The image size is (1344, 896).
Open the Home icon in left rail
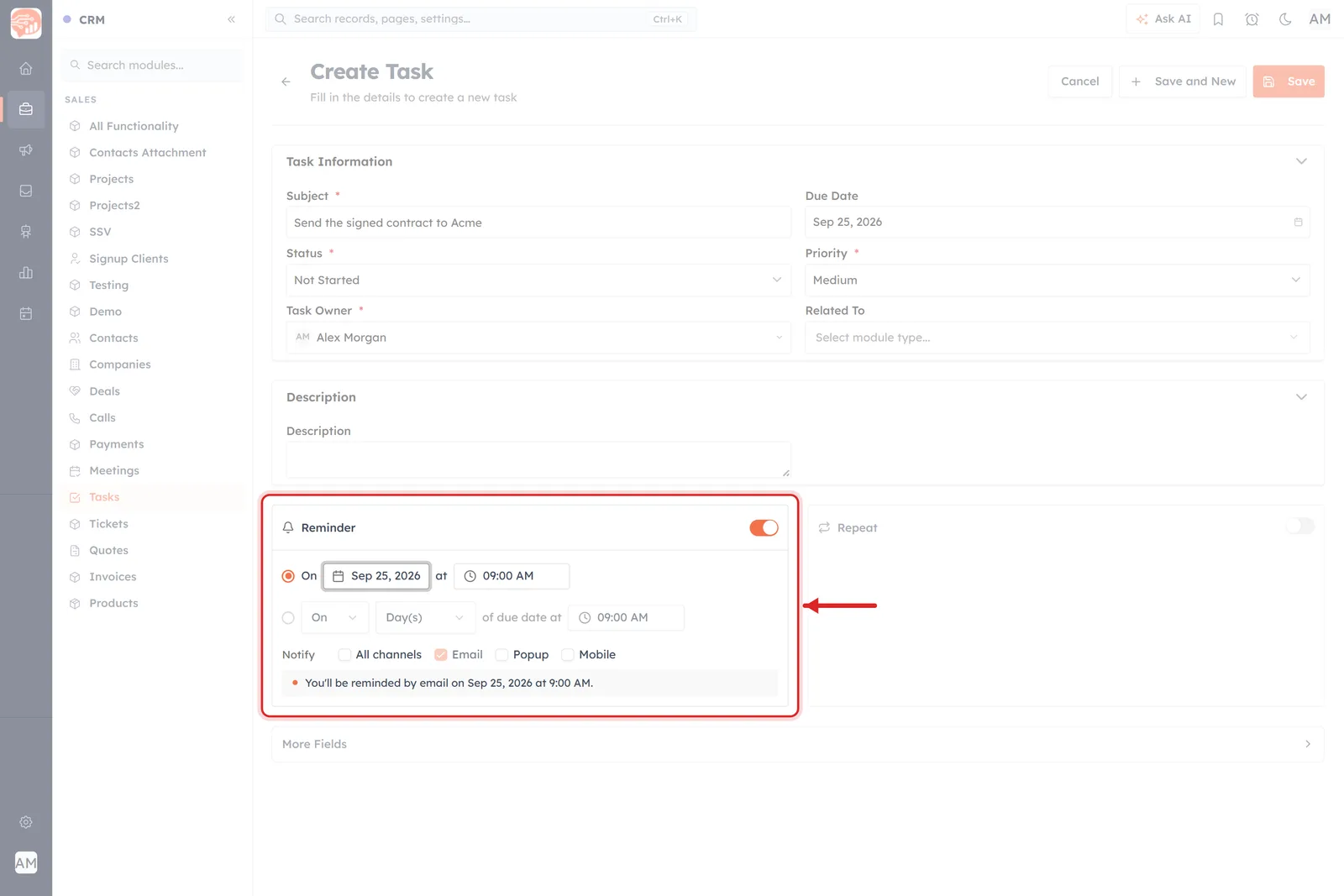[26, 69]
